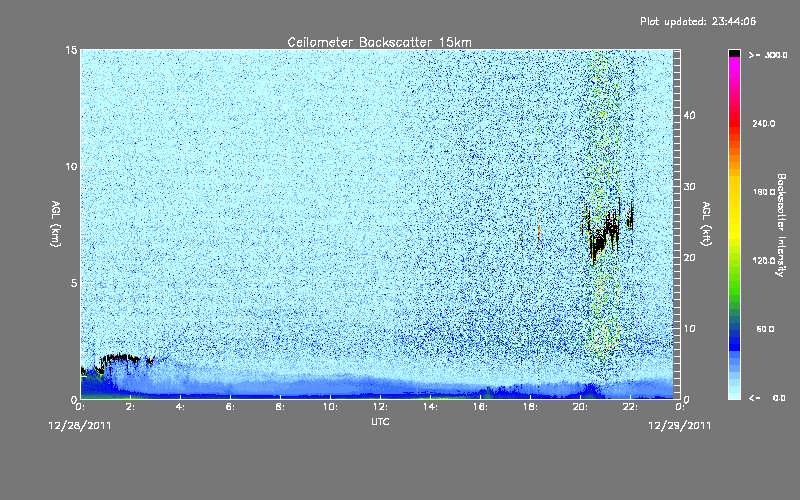
Task: Click the "240.0" colorbar tick label
Action: pyautogui.click(x=764, y=123)
